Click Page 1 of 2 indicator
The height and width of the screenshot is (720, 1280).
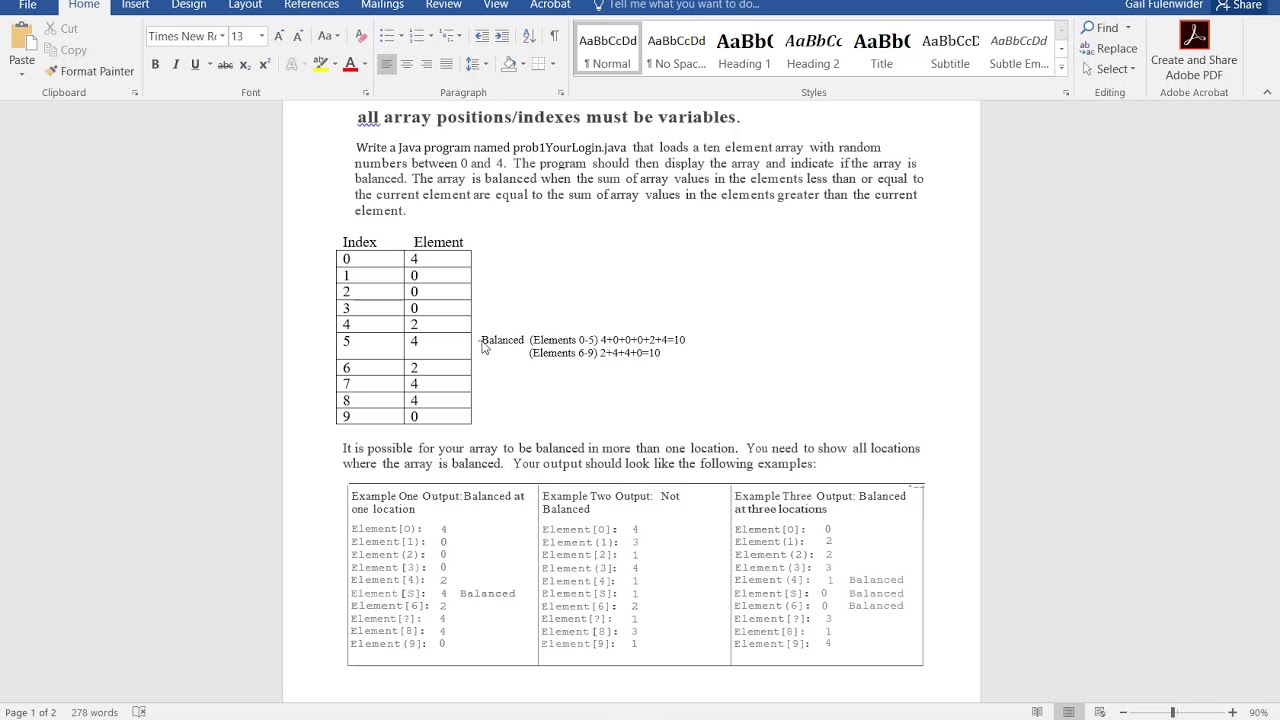pos(31,712)
